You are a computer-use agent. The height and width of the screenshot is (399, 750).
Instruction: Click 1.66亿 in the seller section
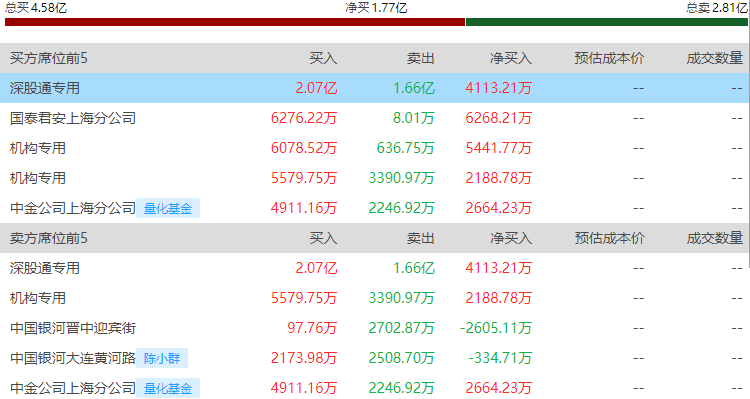414,268
